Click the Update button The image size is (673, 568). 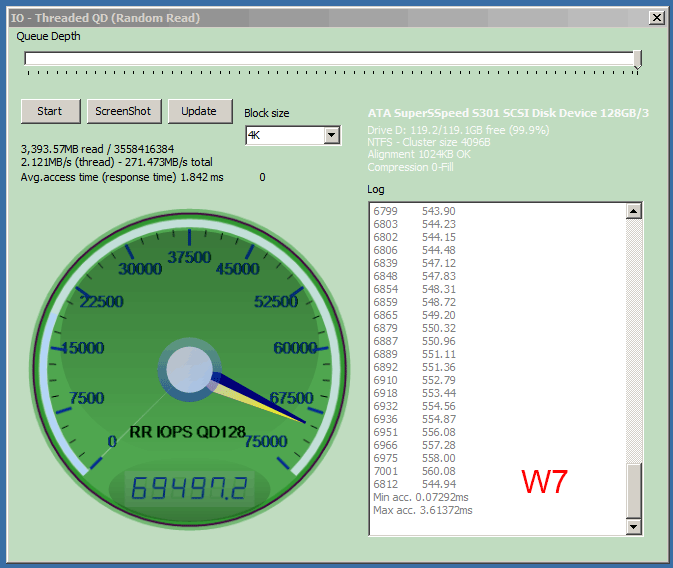pyautogui.click(x=199, y=111)
